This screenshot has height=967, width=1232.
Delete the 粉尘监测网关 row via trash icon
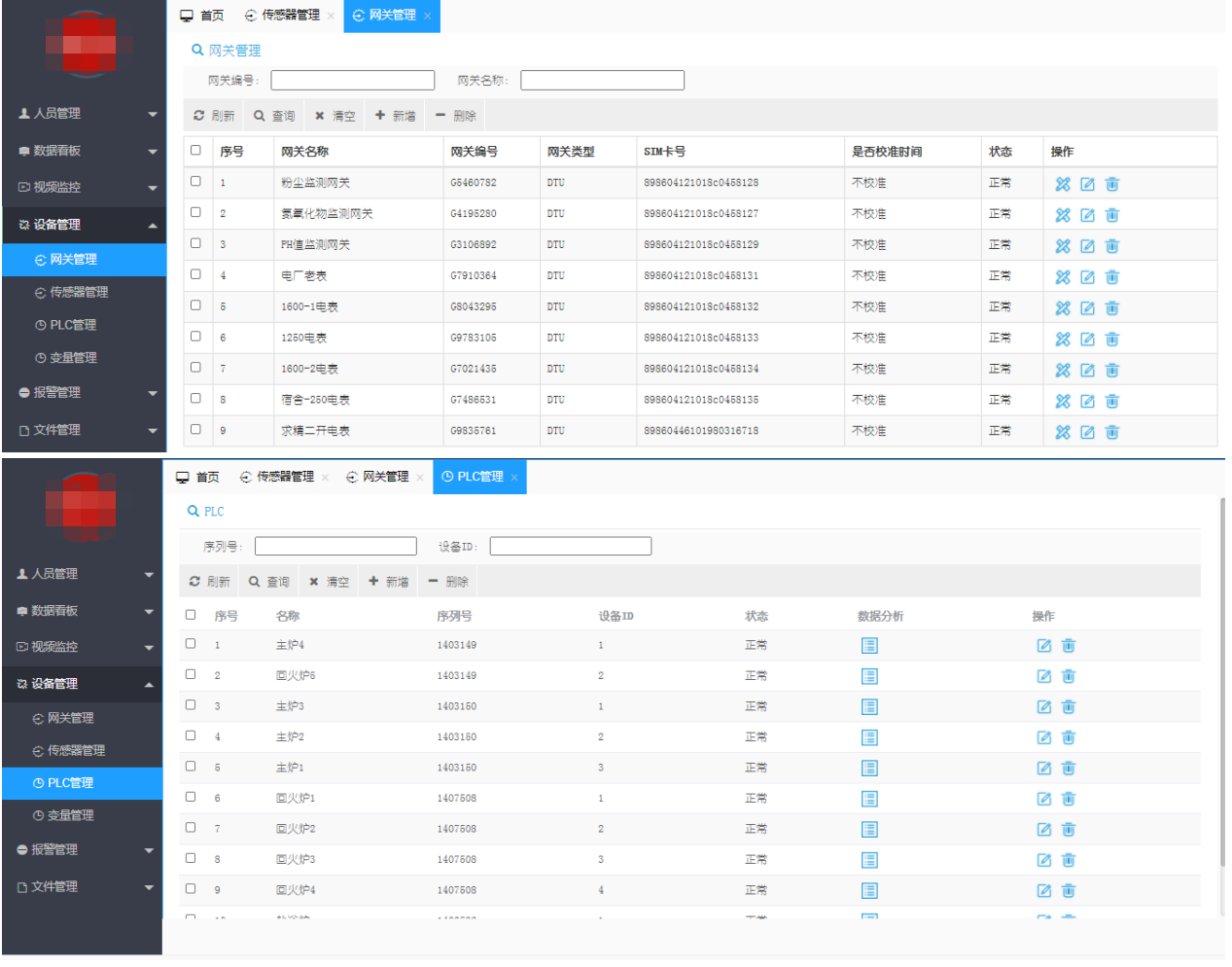coord(1111,184)
